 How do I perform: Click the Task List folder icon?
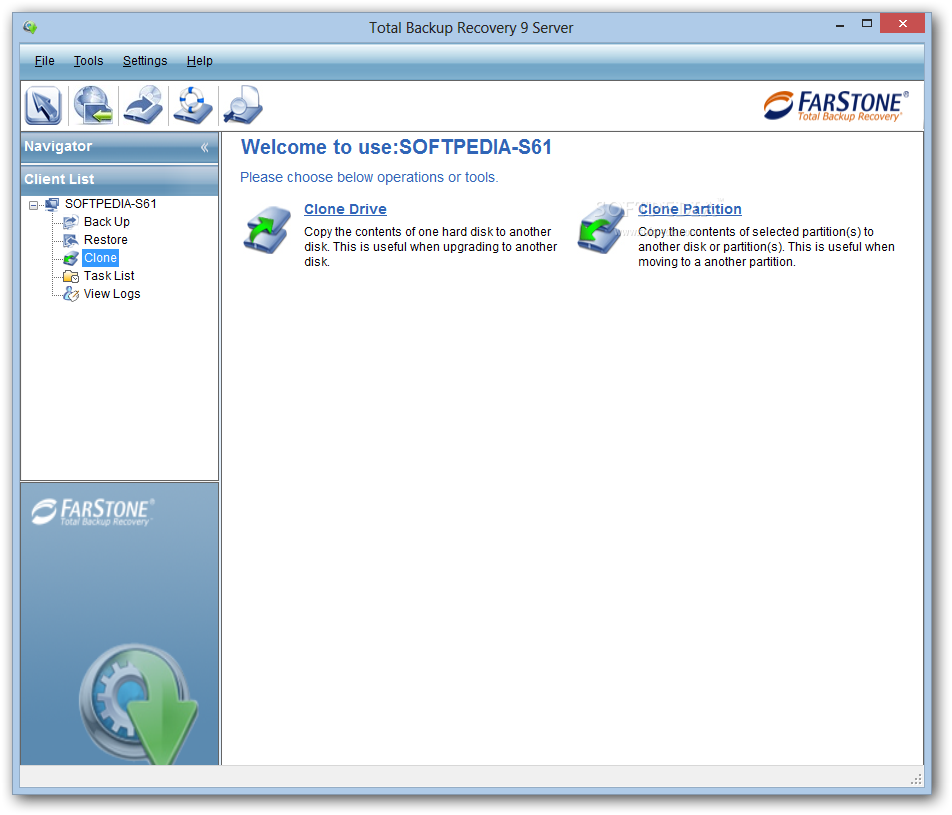click(71, 276)
